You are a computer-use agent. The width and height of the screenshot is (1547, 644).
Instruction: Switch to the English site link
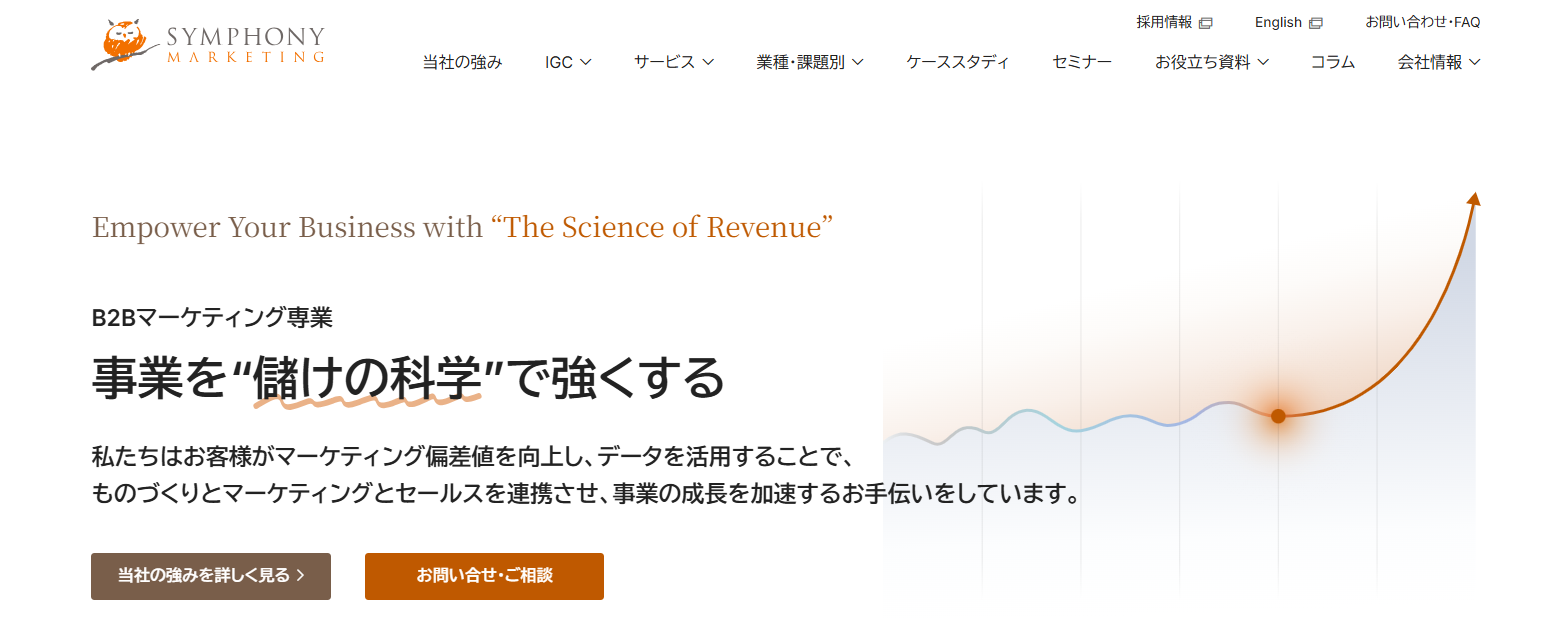1278,22
